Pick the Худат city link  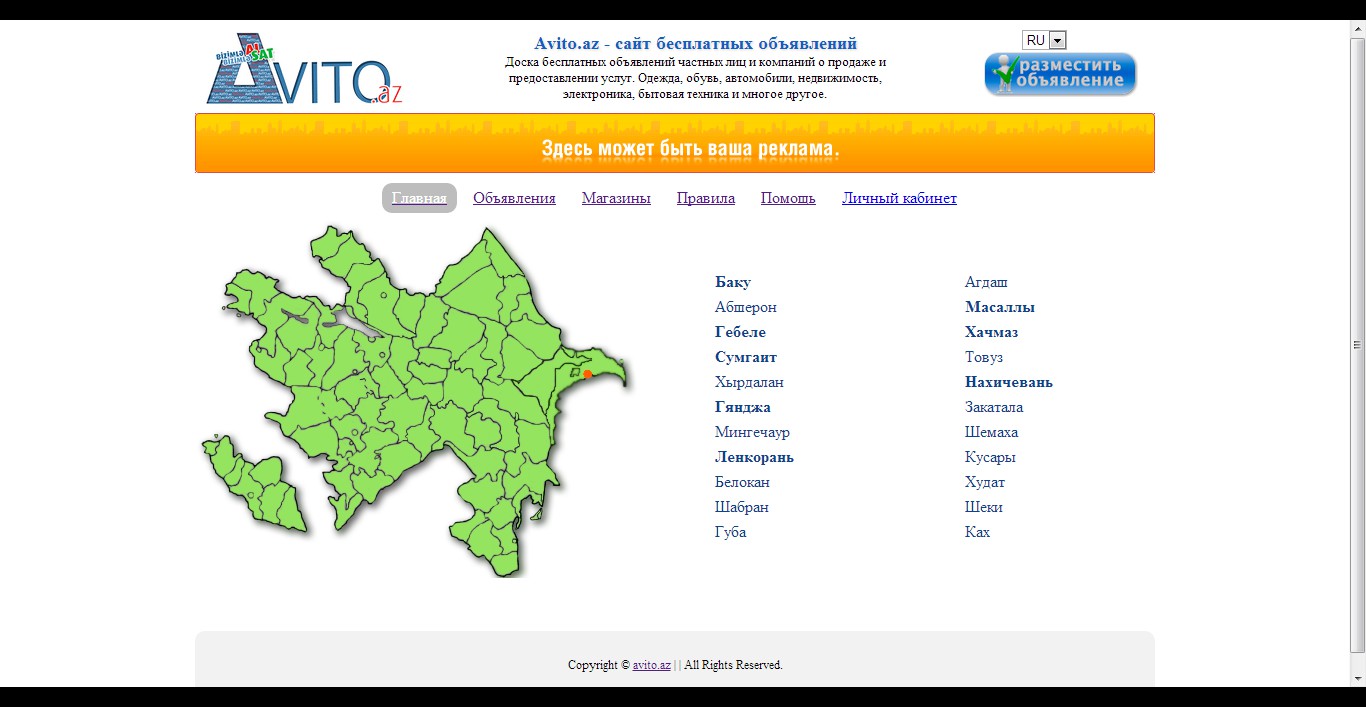(985, 482)
